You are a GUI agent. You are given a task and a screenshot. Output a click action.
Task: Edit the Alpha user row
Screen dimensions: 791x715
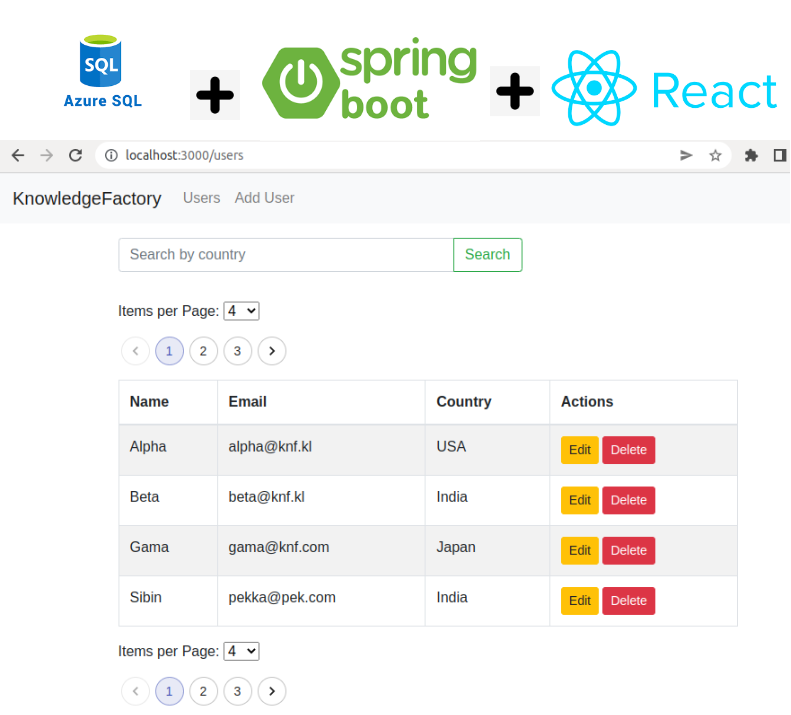click(x=580, y=450)
